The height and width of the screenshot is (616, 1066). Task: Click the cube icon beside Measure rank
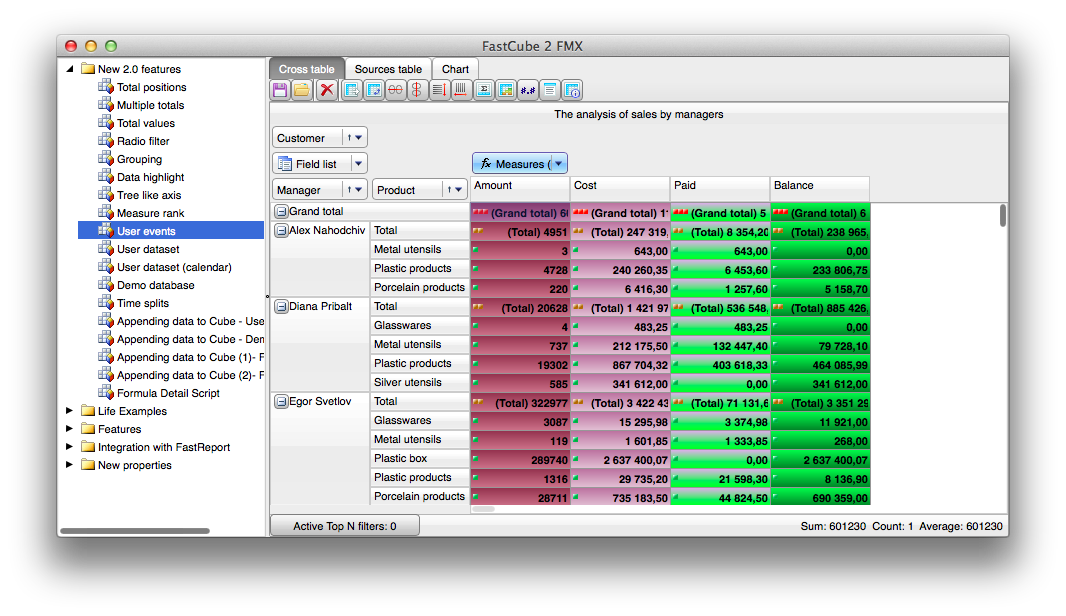click(105, 212)
